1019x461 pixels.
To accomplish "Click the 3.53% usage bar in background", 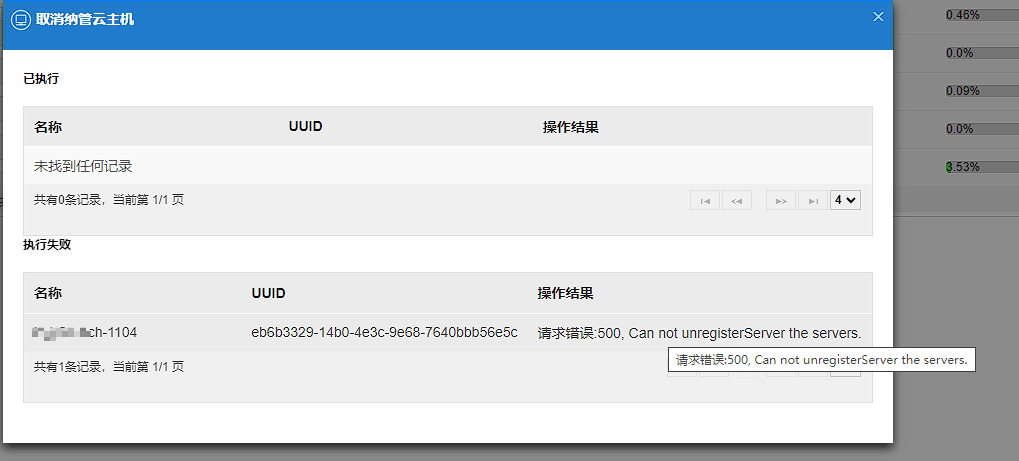I will pos(982,167).
